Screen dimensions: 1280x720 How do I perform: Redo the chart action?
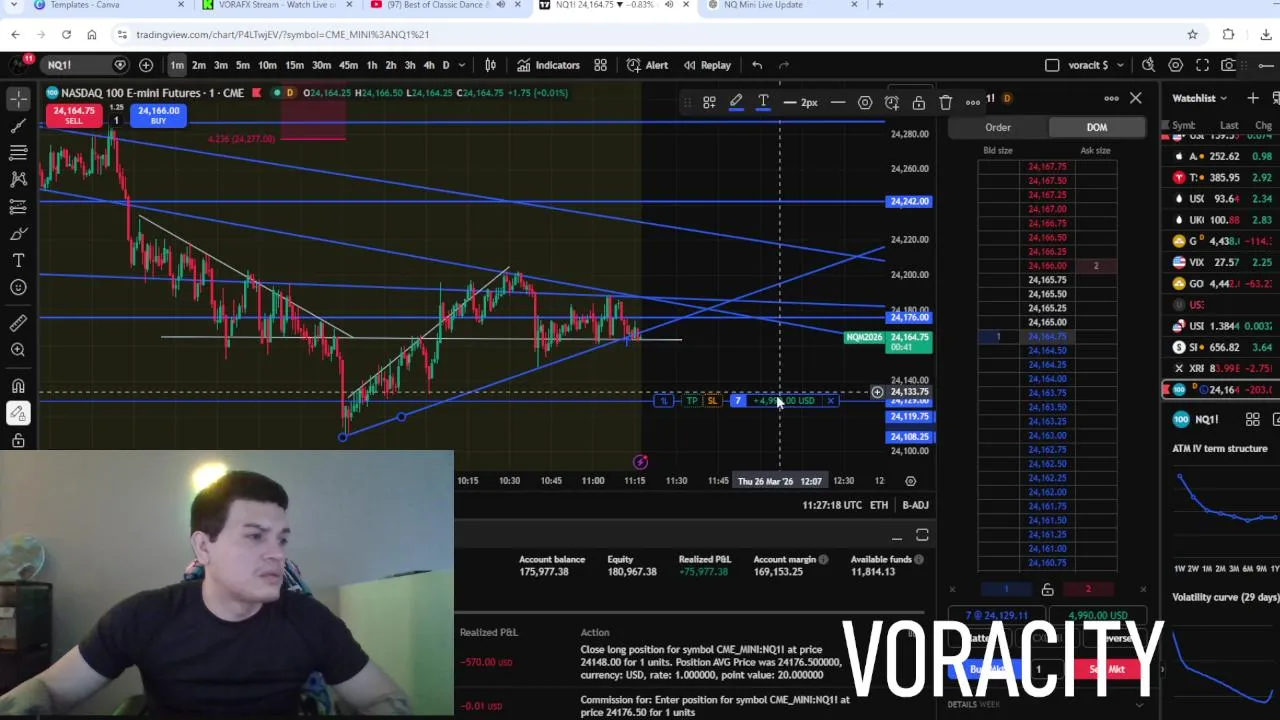point(784,65)
